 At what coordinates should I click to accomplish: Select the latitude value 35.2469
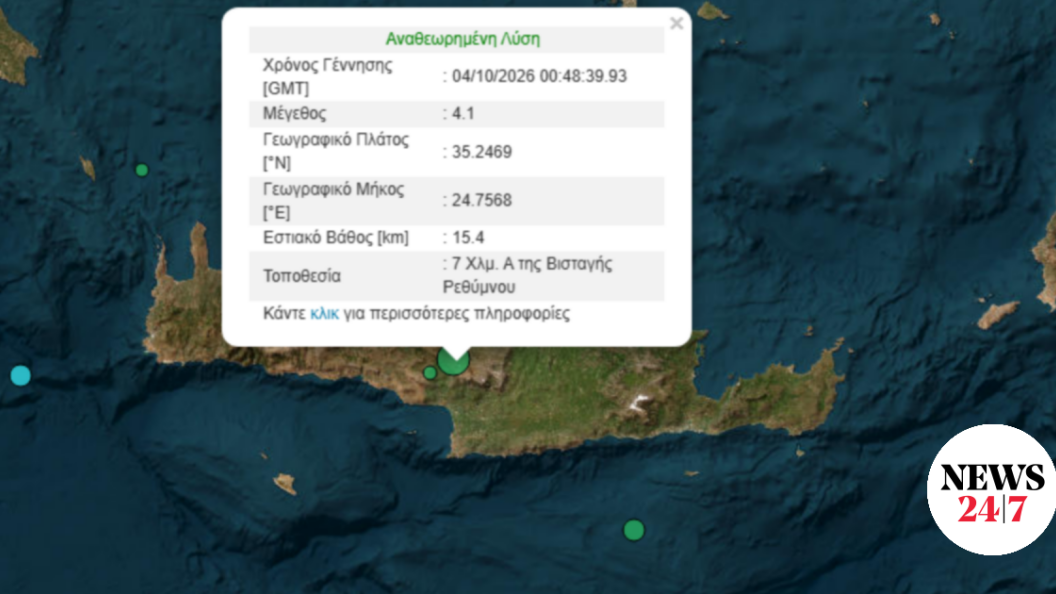click(x=482, y=152)
